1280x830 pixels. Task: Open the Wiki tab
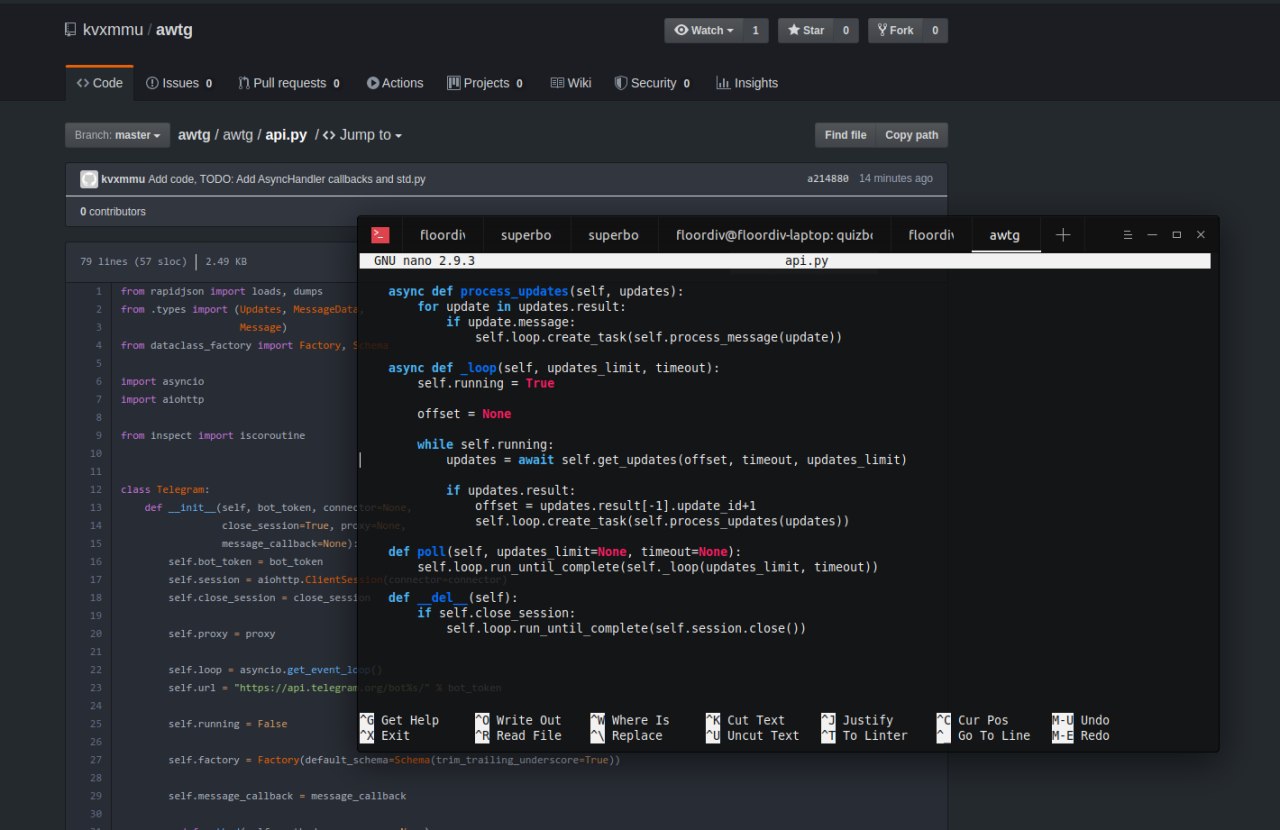[571, 83]
